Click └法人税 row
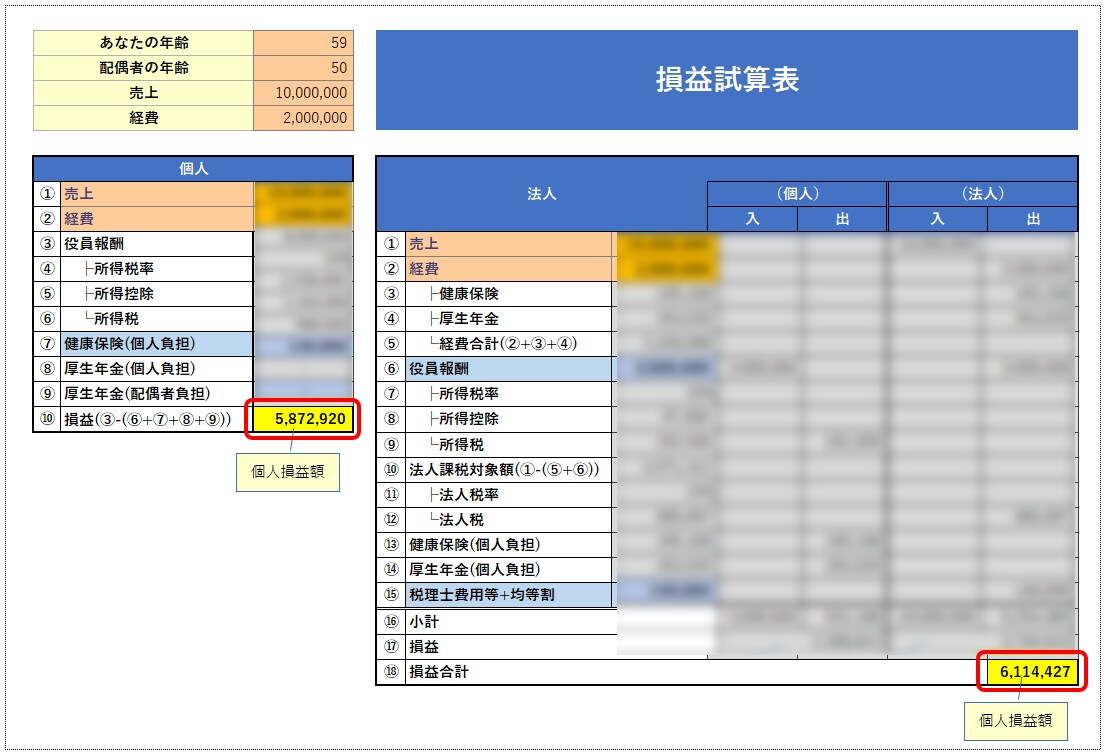 pos(511,520)
